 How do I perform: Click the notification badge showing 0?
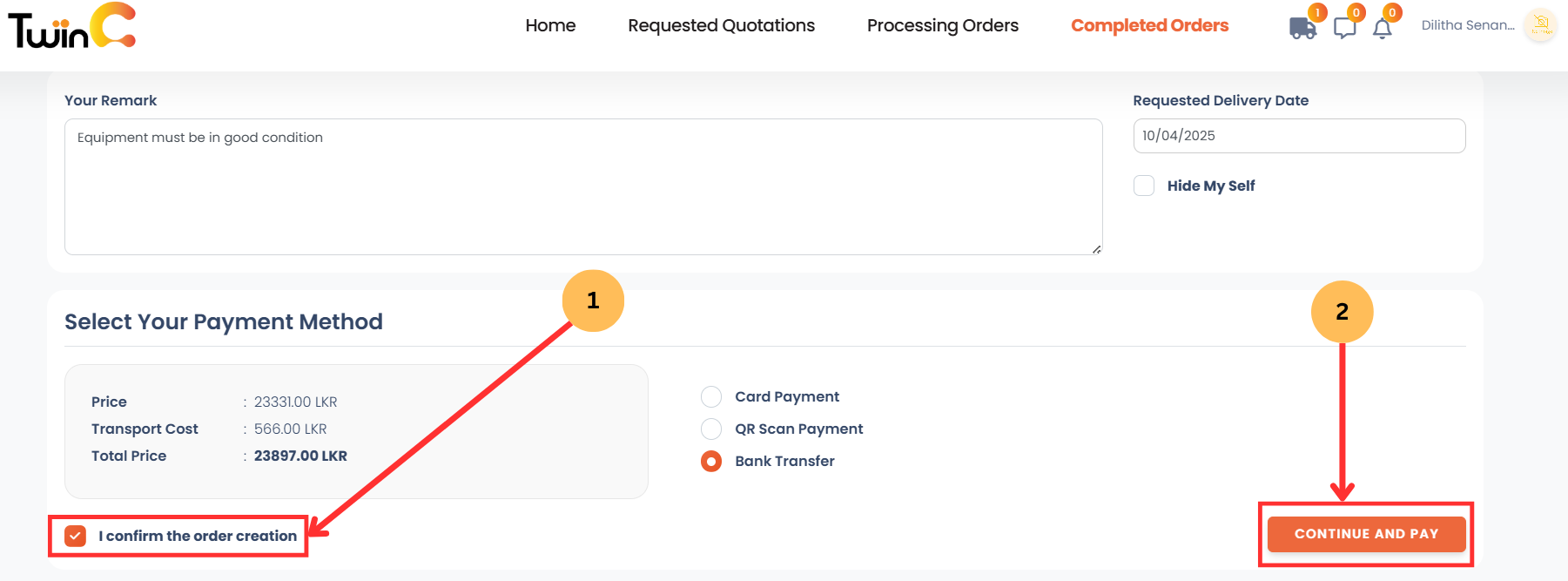[x=1391, y=12]
